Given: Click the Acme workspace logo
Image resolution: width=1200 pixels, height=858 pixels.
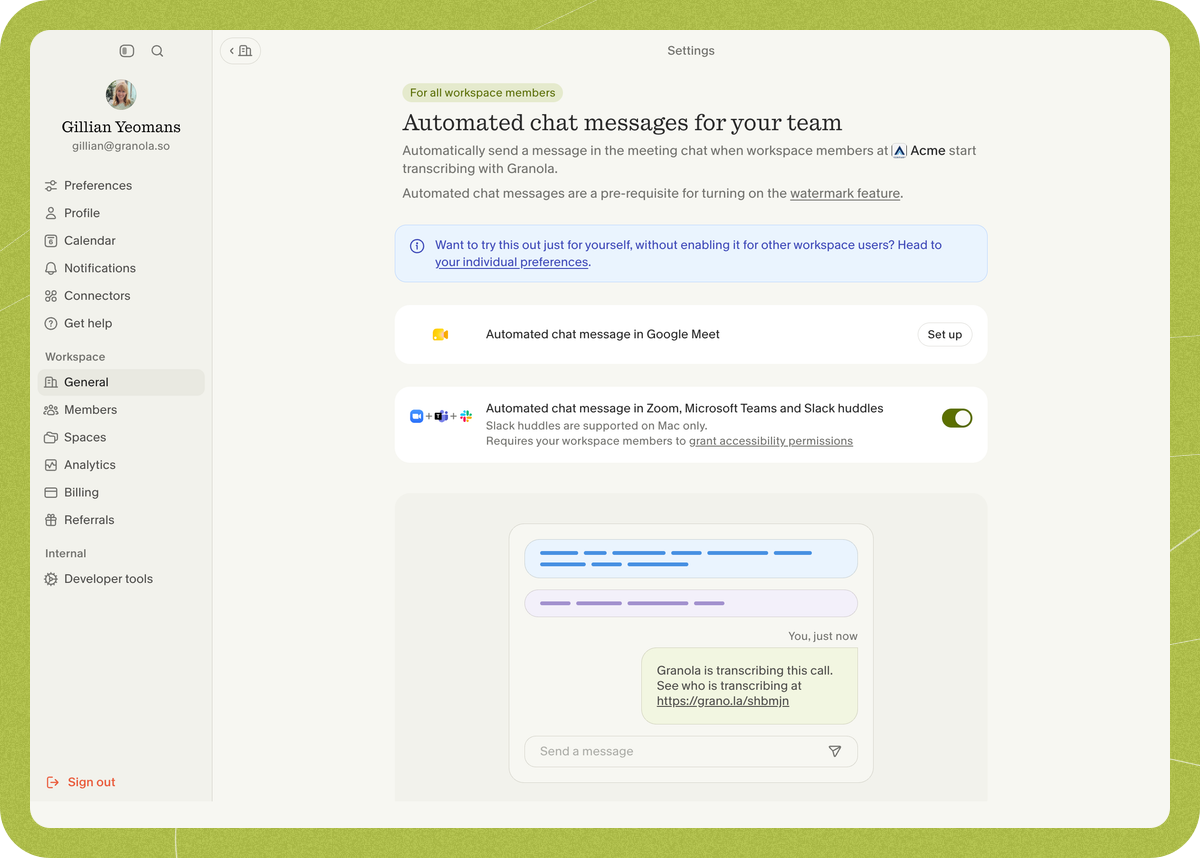Looking at the screenshot, I should pos(899,151).
